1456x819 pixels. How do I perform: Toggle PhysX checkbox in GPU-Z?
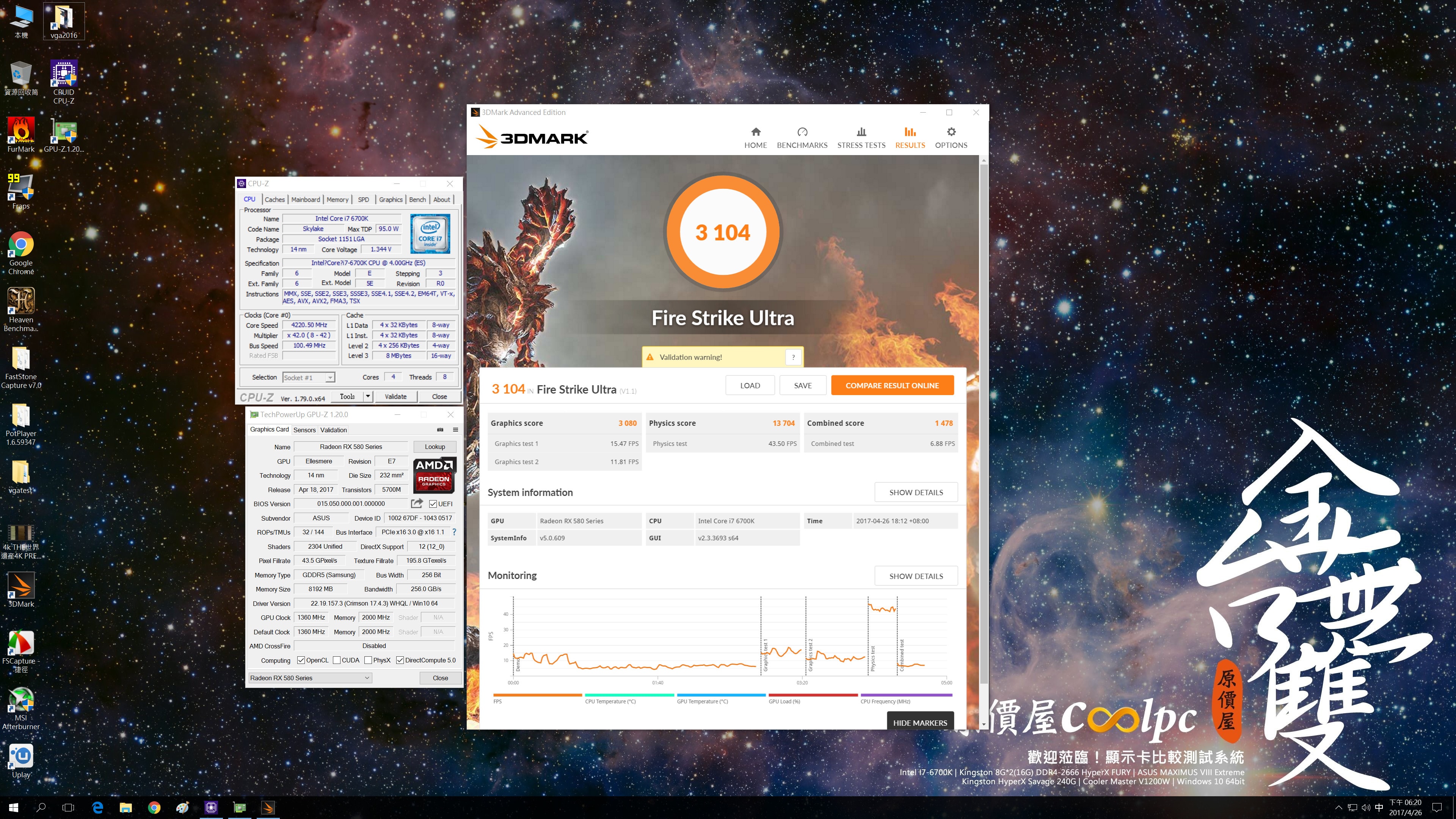pyautogui.click(x=368, y=660)
